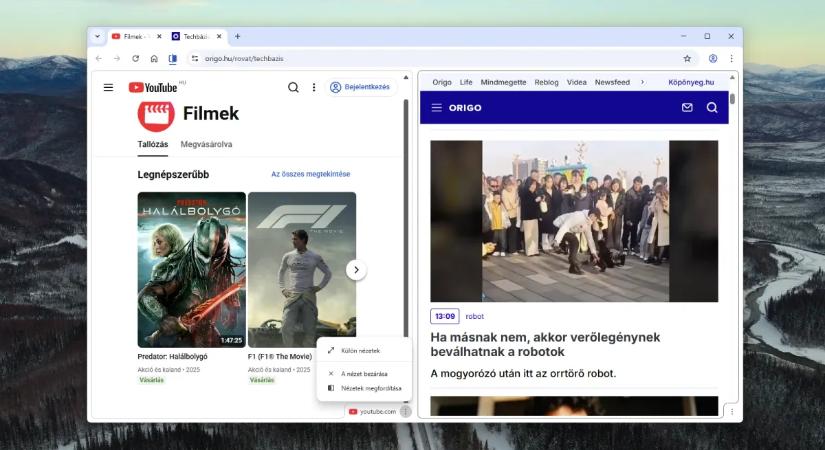Expand more sites with nav chevron
This screenshot has height=450, width=825.
tap(642, 83)
